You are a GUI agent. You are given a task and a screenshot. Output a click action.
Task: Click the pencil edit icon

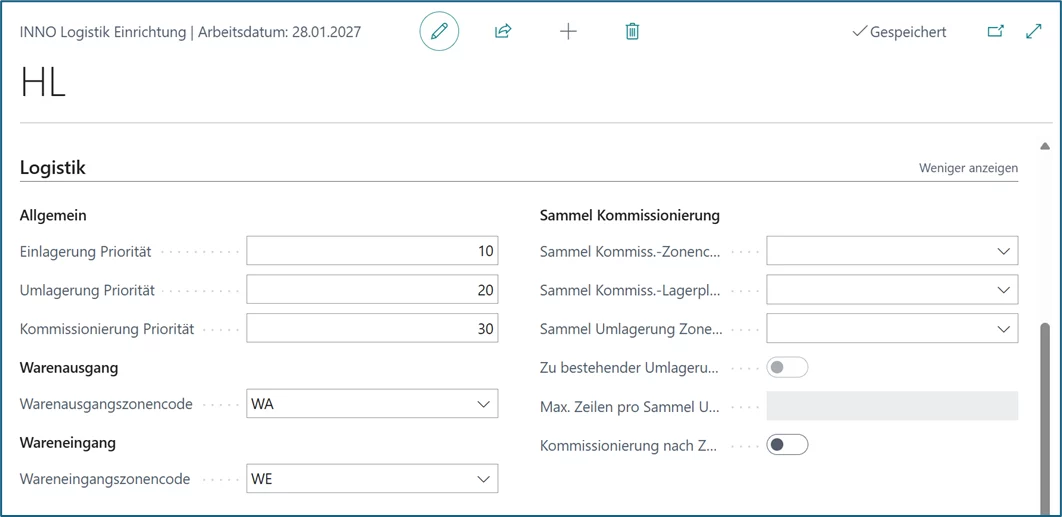point(439,32)
